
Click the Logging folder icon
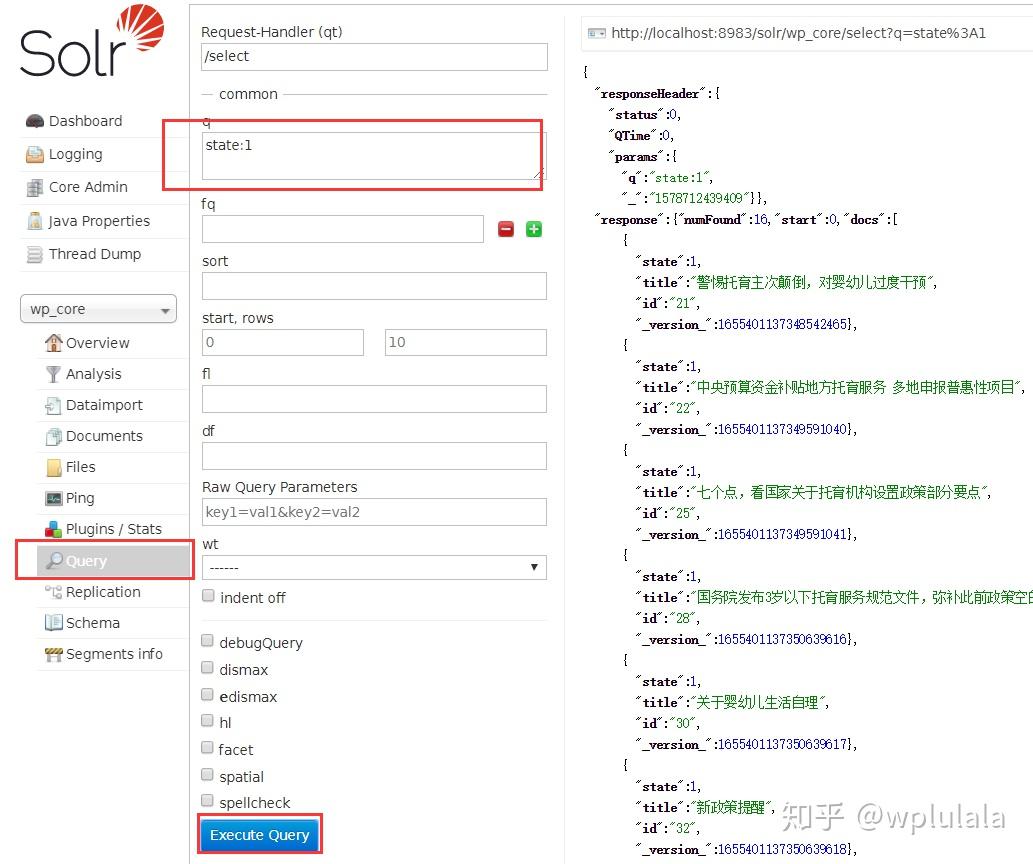tap(34, 154)
